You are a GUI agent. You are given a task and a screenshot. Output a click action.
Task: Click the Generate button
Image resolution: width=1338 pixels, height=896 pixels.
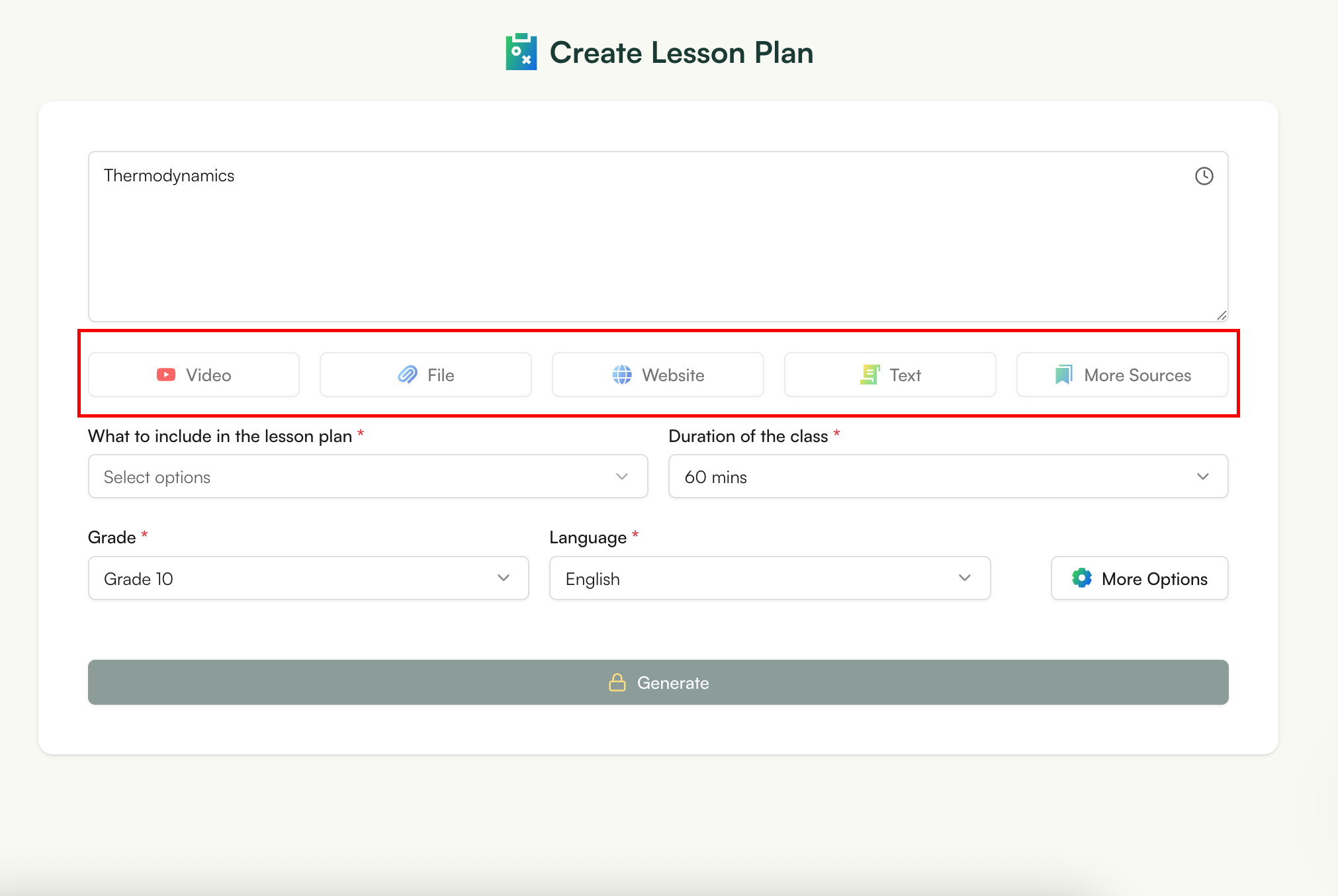click(x=658, y=682)
